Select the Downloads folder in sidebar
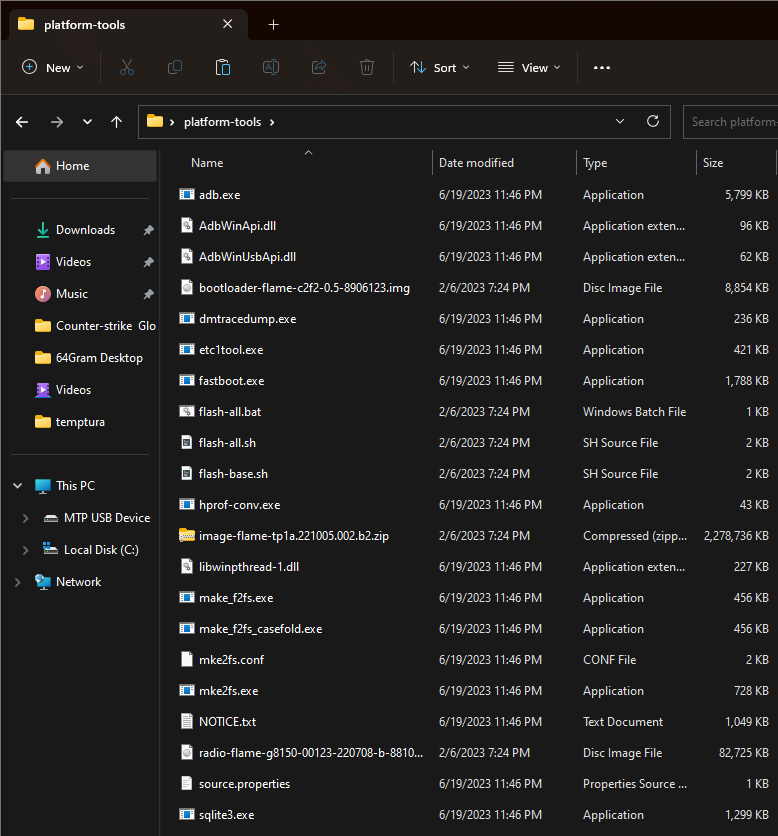Screen dimensions: 778x836 [x=85, y=230]
